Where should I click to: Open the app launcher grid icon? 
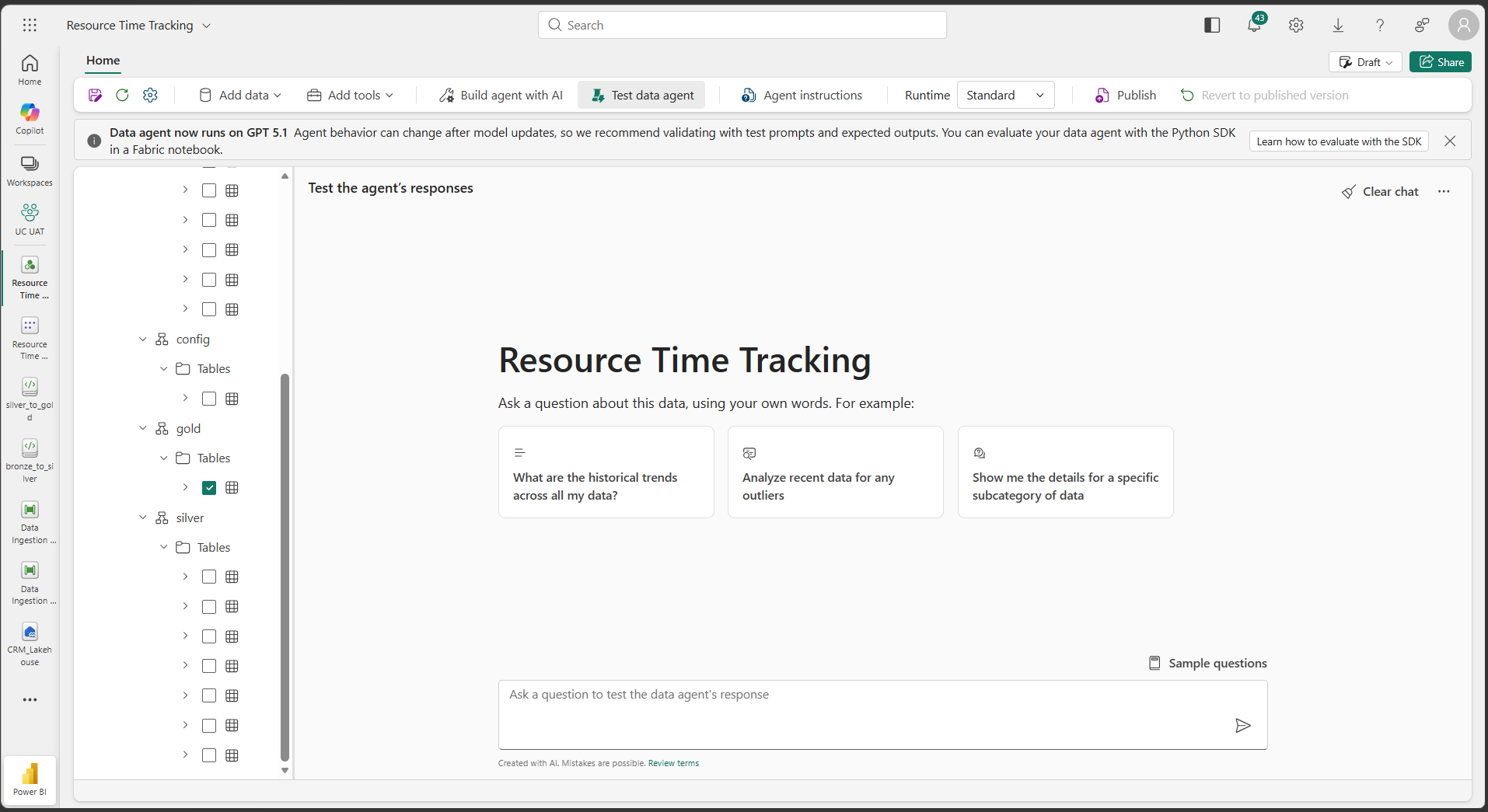[30, 25]
